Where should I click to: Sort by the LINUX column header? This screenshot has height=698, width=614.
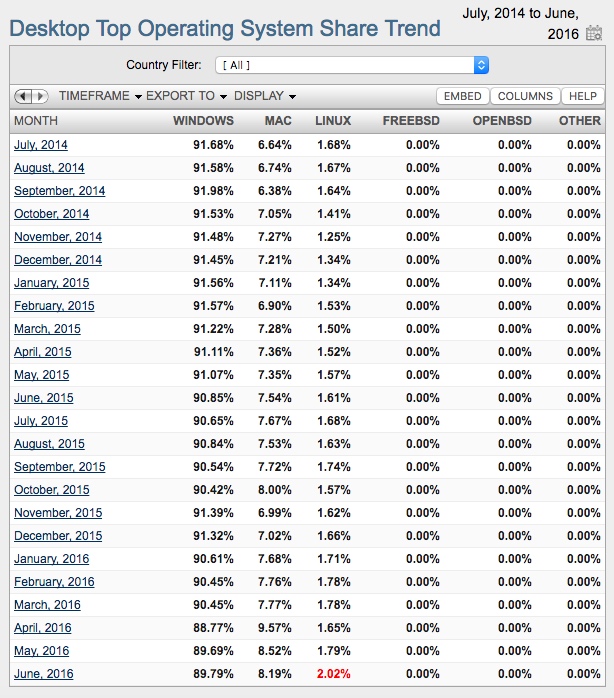click(333, 121)
